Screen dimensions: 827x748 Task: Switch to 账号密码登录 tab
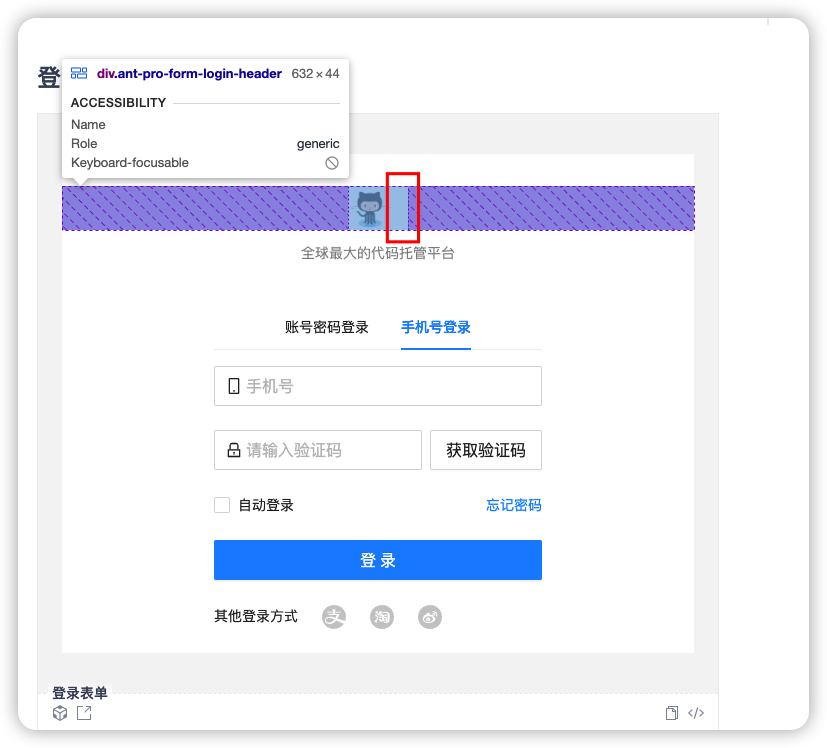pos(326,328)
